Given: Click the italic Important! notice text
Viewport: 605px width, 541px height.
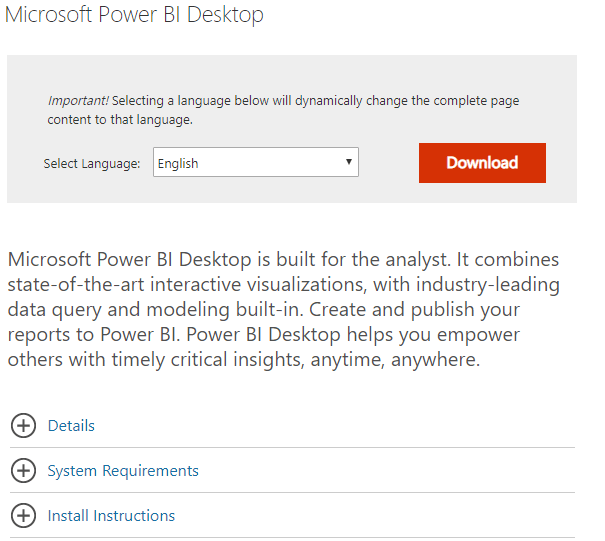Looking at the screenshot, I should [78, 101].
